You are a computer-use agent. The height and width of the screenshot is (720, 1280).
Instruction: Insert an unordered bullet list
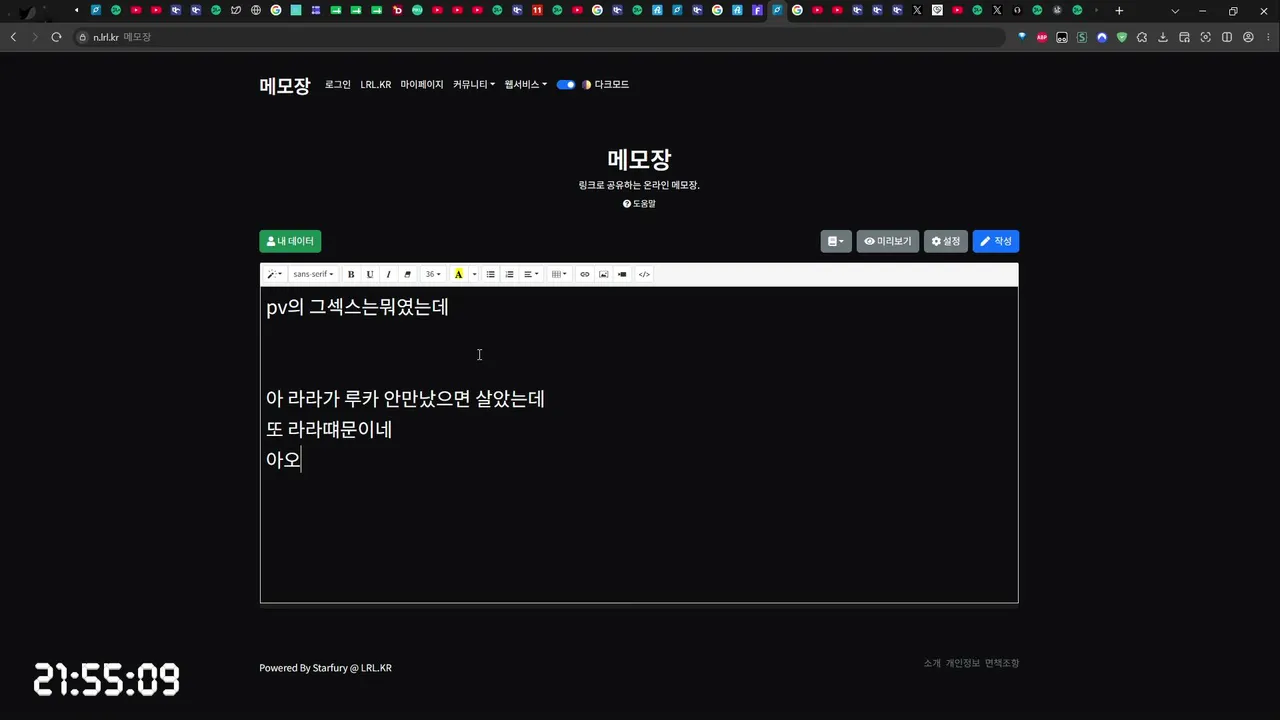(x=490, y=274)
